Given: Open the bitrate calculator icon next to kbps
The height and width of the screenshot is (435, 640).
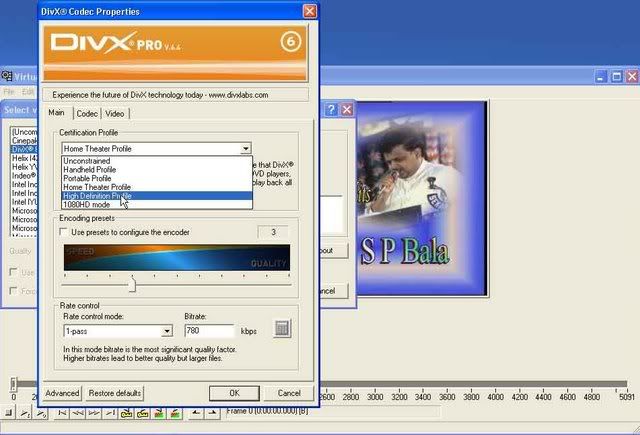Looking at the screenshot, I should 282,328.
